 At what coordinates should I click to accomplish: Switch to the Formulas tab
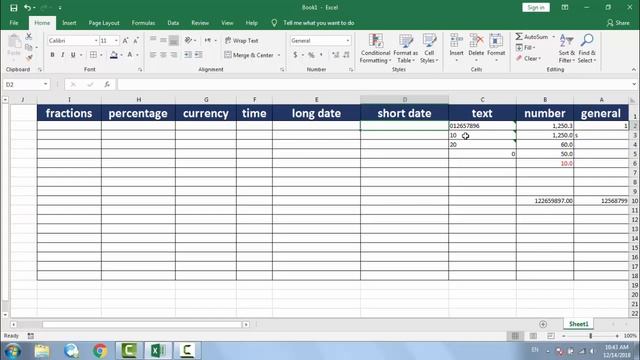[143, 23]
